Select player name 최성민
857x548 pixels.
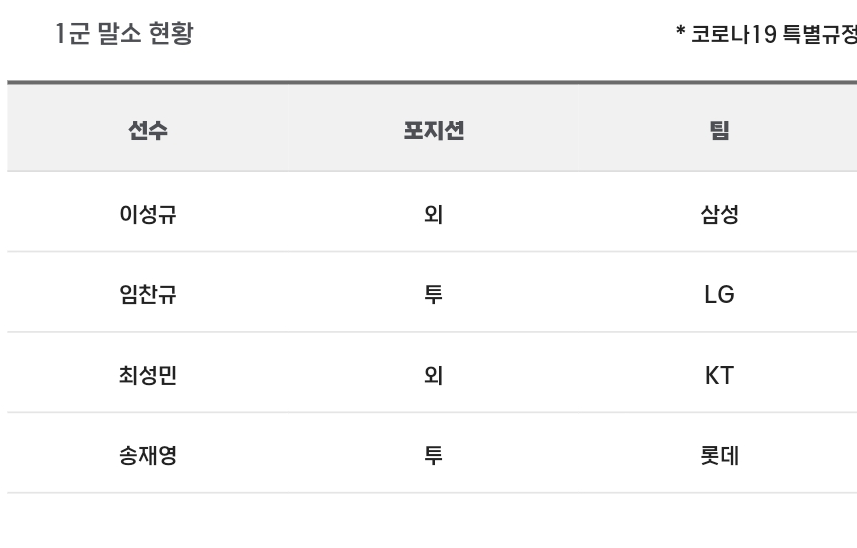[x=148, y=375]
